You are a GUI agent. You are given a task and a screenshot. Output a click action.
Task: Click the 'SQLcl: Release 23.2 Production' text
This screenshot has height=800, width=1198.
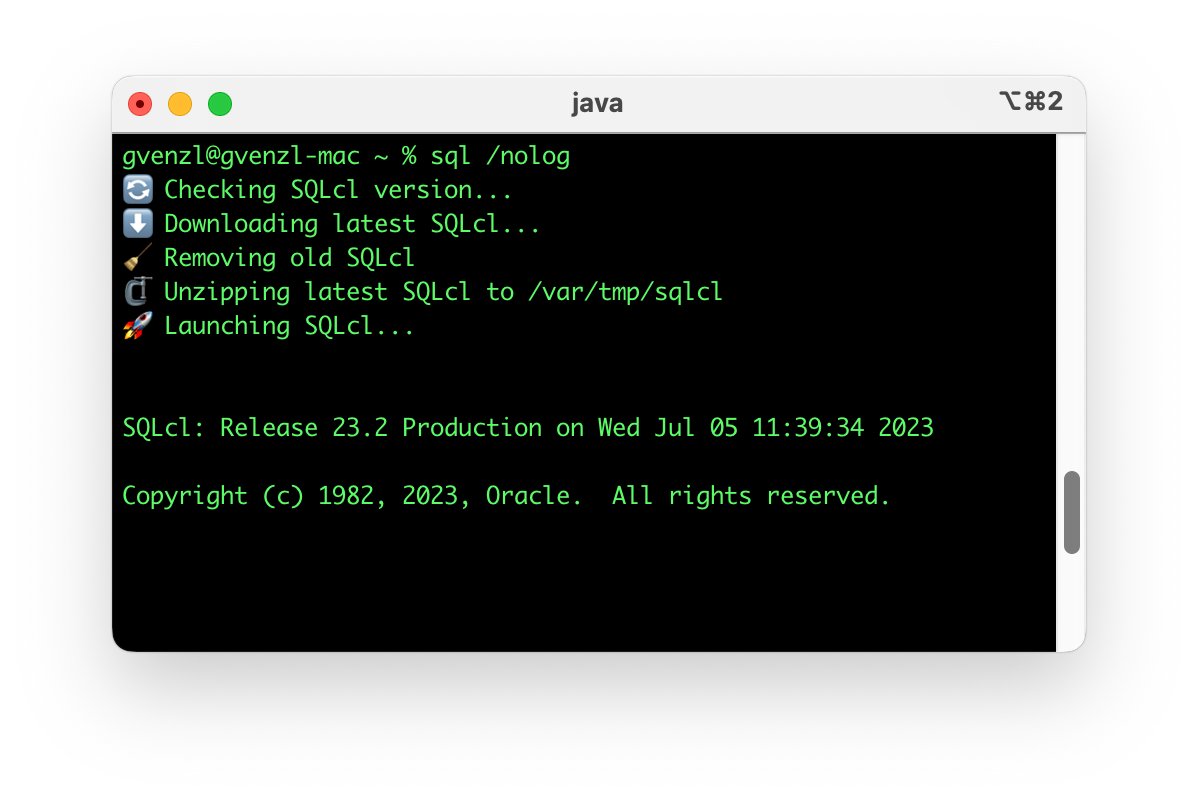click(x=332, y=427)
